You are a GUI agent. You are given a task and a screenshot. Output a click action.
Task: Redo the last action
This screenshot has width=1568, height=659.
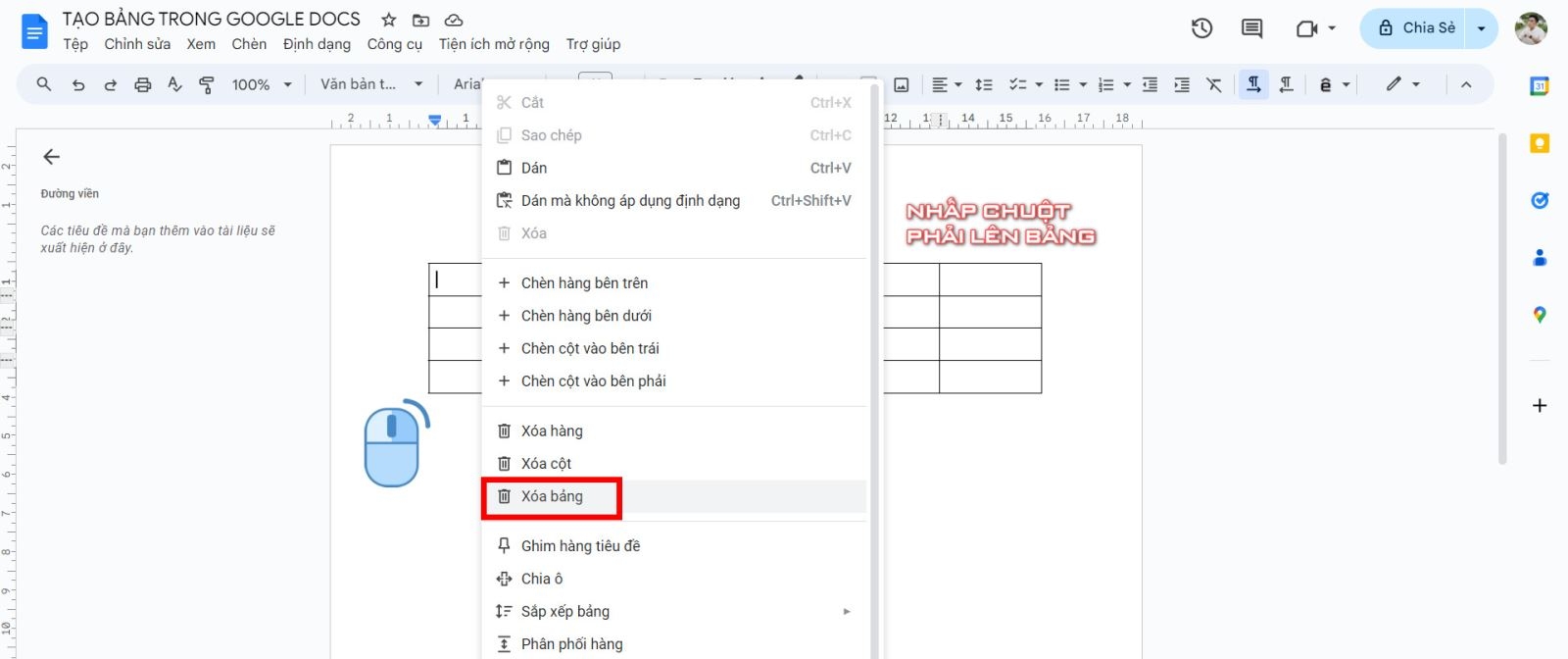point(111,85)
